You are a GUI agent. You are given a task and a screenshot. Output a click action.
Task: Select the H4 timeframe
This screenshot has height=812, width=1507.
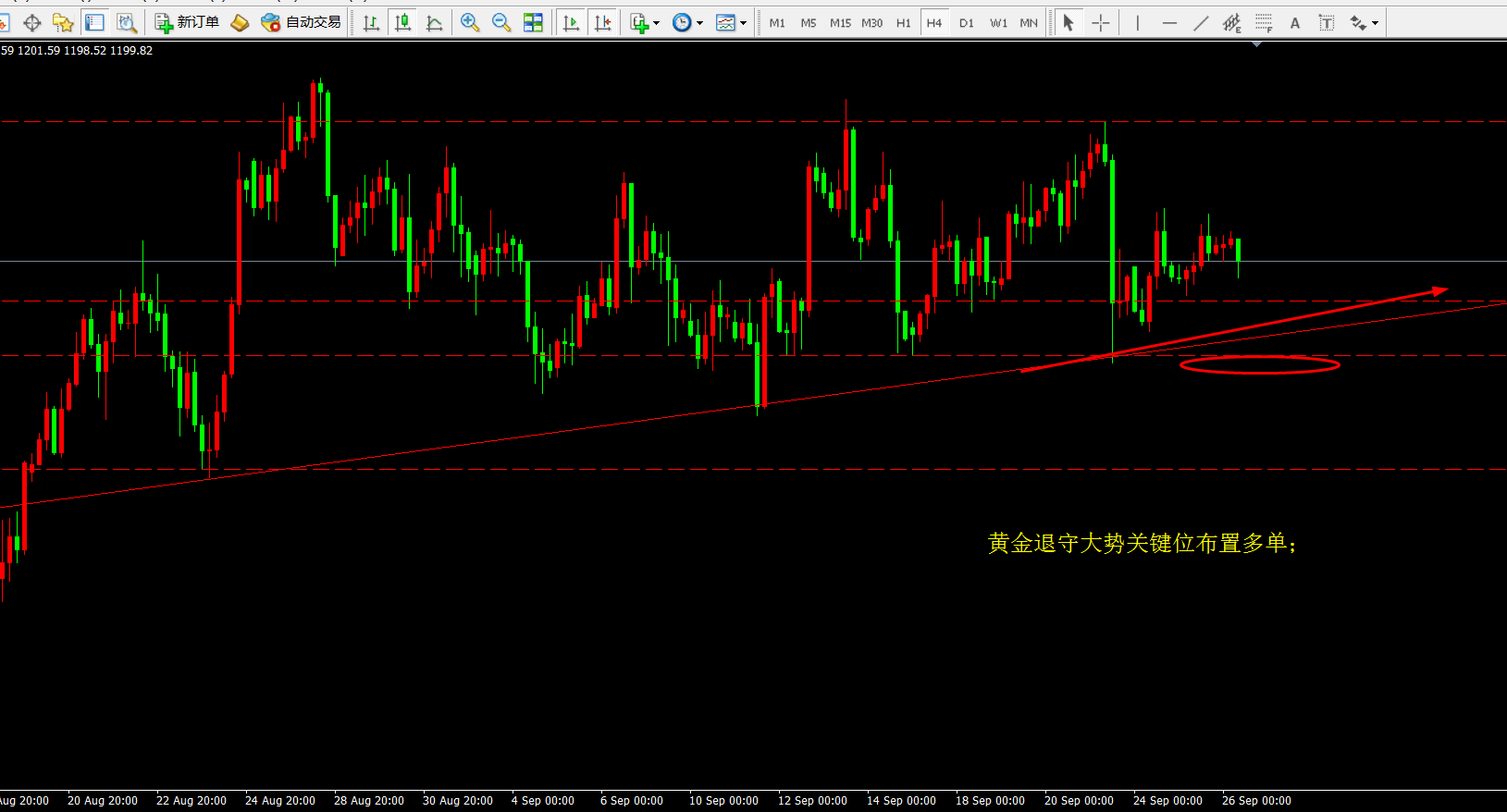(934, 23)
